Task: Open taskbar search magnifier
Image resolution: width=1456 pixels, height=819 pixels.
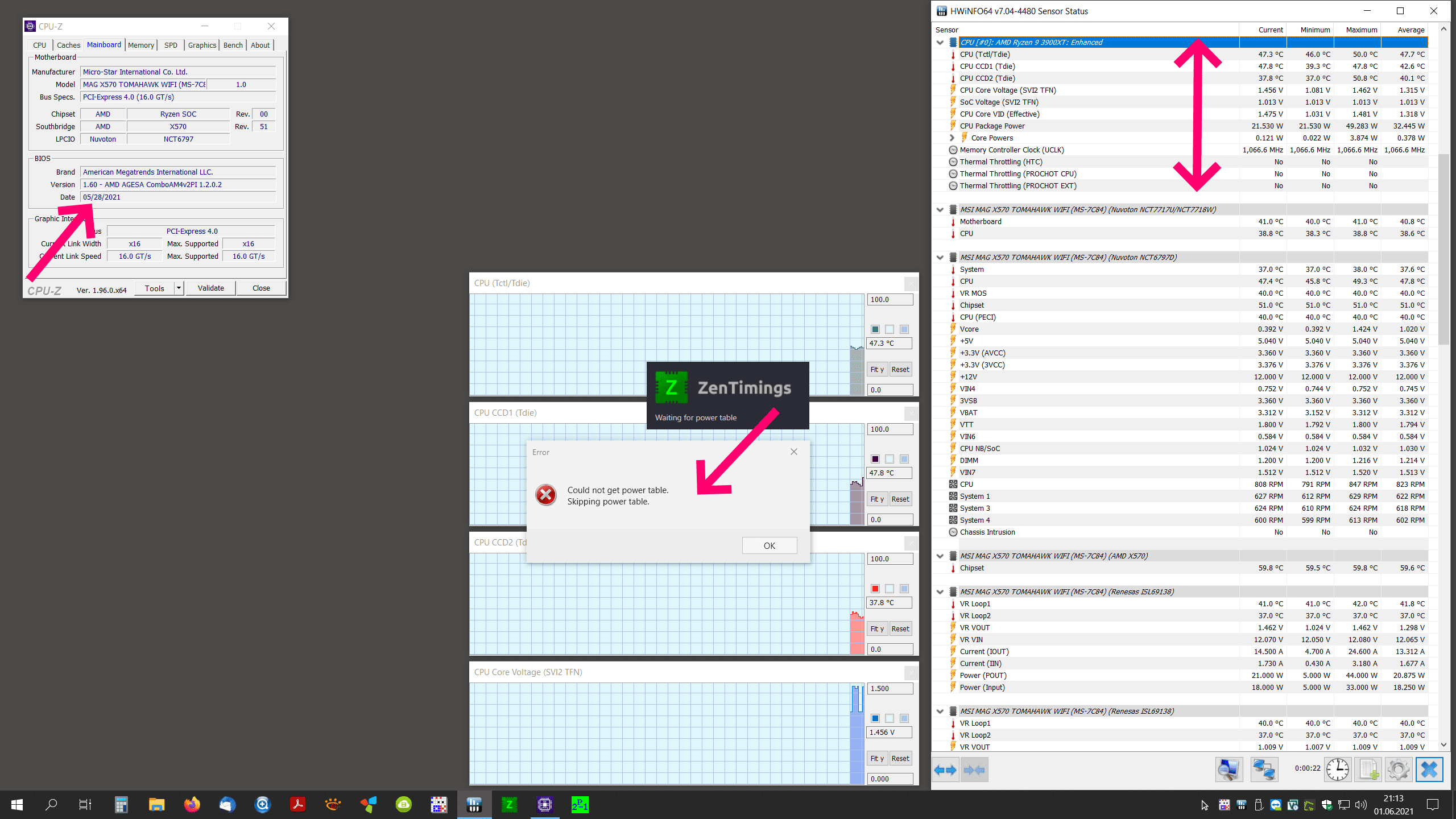Action: pyautogui.click(x=51, y=805)
